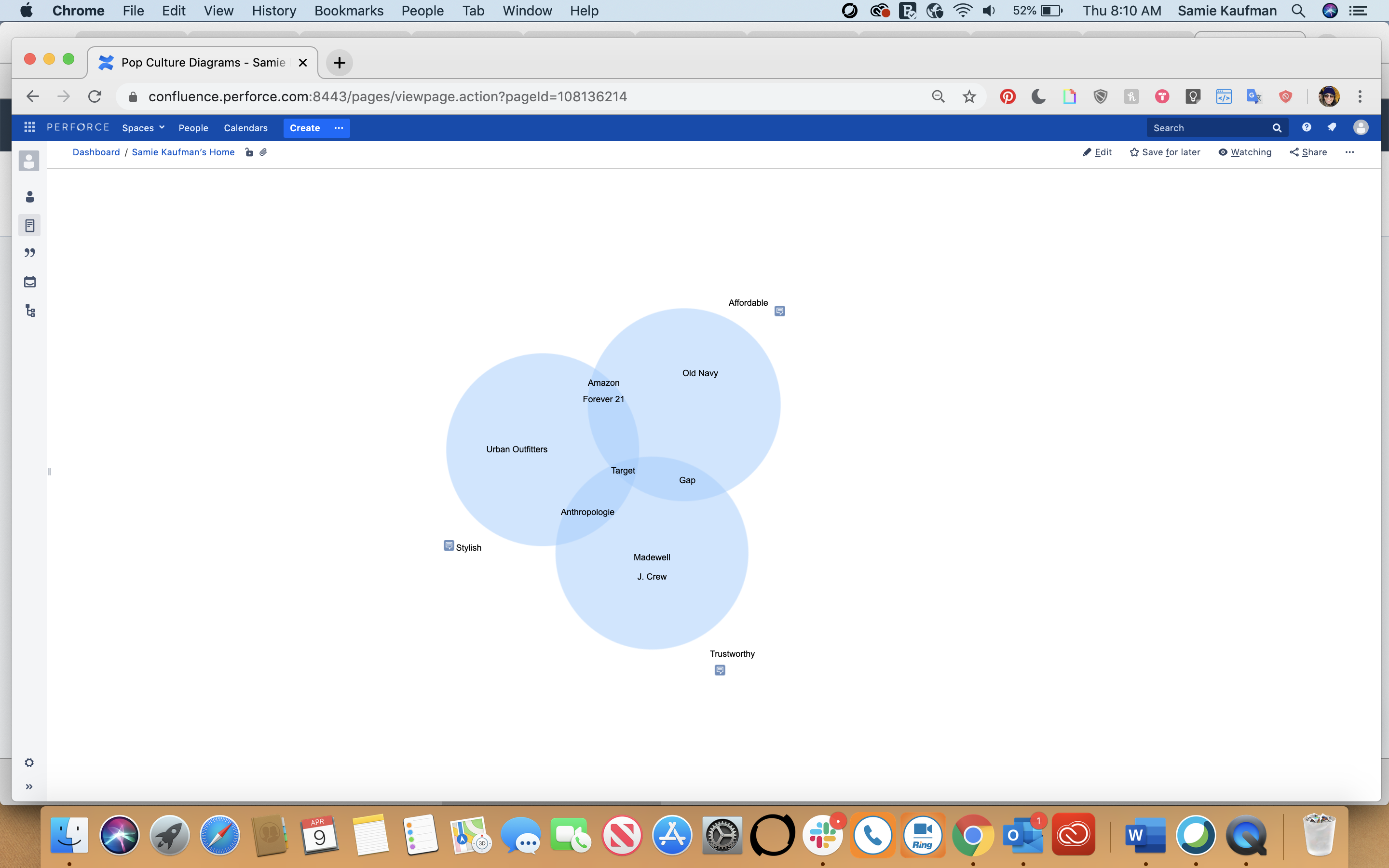
Task: Open Calendars in Confluence header
Action: tap(245, 127)
